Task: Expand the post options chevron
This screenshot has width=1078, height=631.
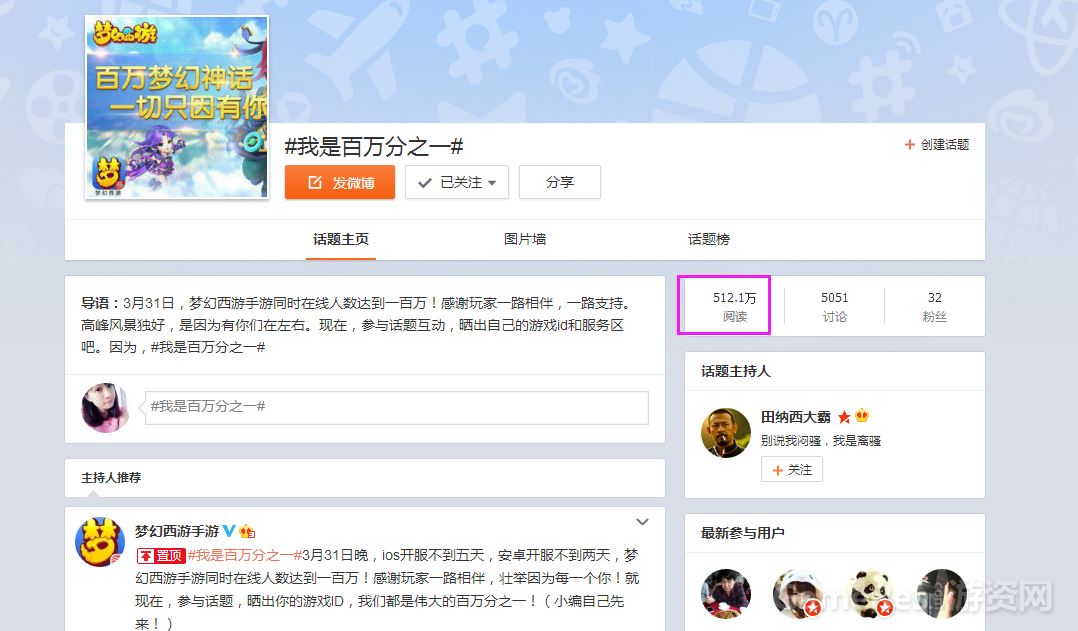Action: click(642, 522)
